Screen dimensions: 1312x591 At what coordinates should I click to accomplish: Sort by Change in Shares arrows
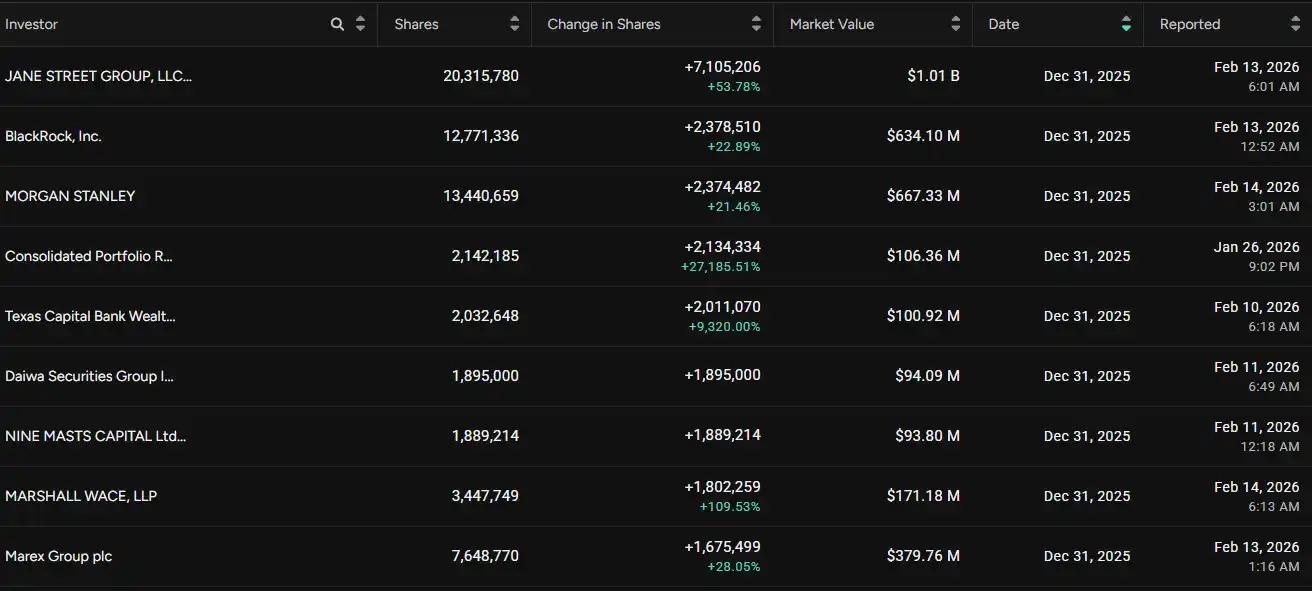tap(756, 24)
